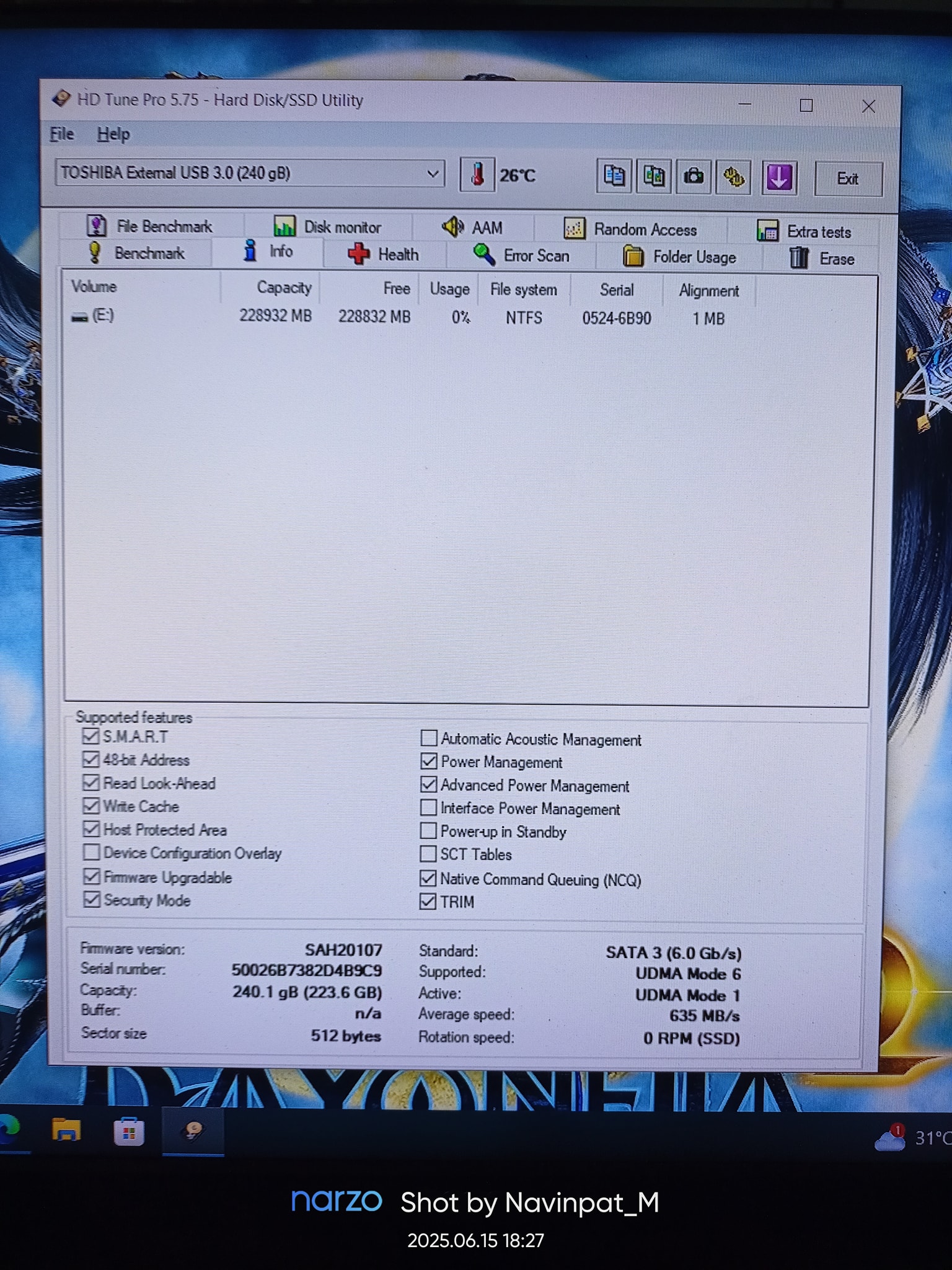Toggle the Power-up in Standby checkbox
Screen dimensions: 952x1270
tap(428, 830)
